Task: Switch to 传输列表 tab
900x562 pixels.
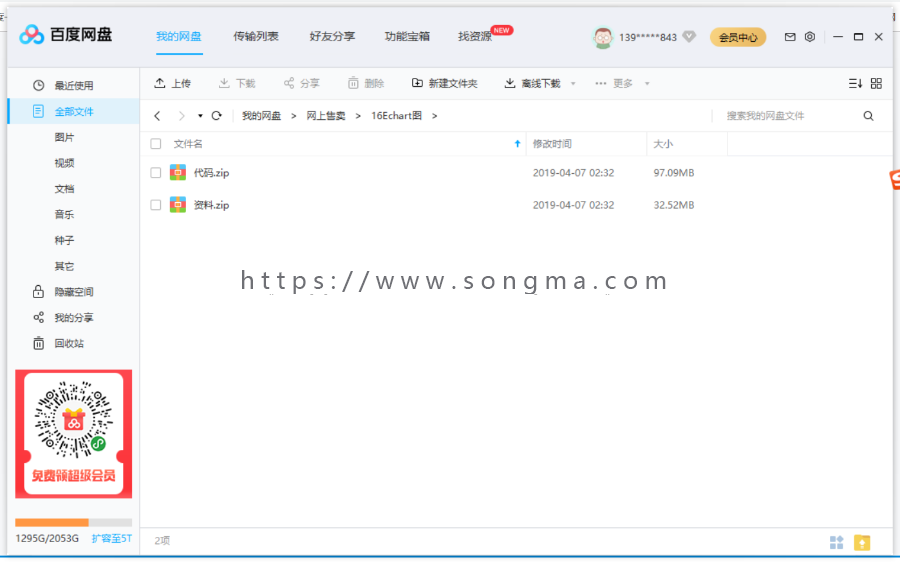Action: pos(256,36)
